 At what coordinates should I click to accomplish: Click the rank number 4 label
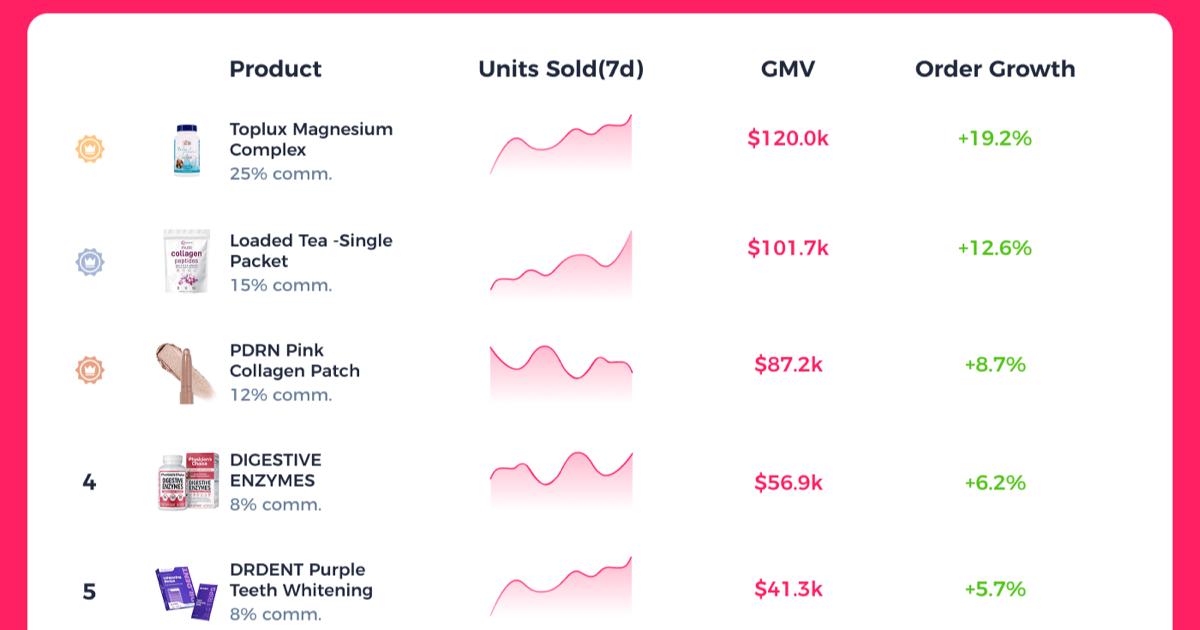click(89, 482)
